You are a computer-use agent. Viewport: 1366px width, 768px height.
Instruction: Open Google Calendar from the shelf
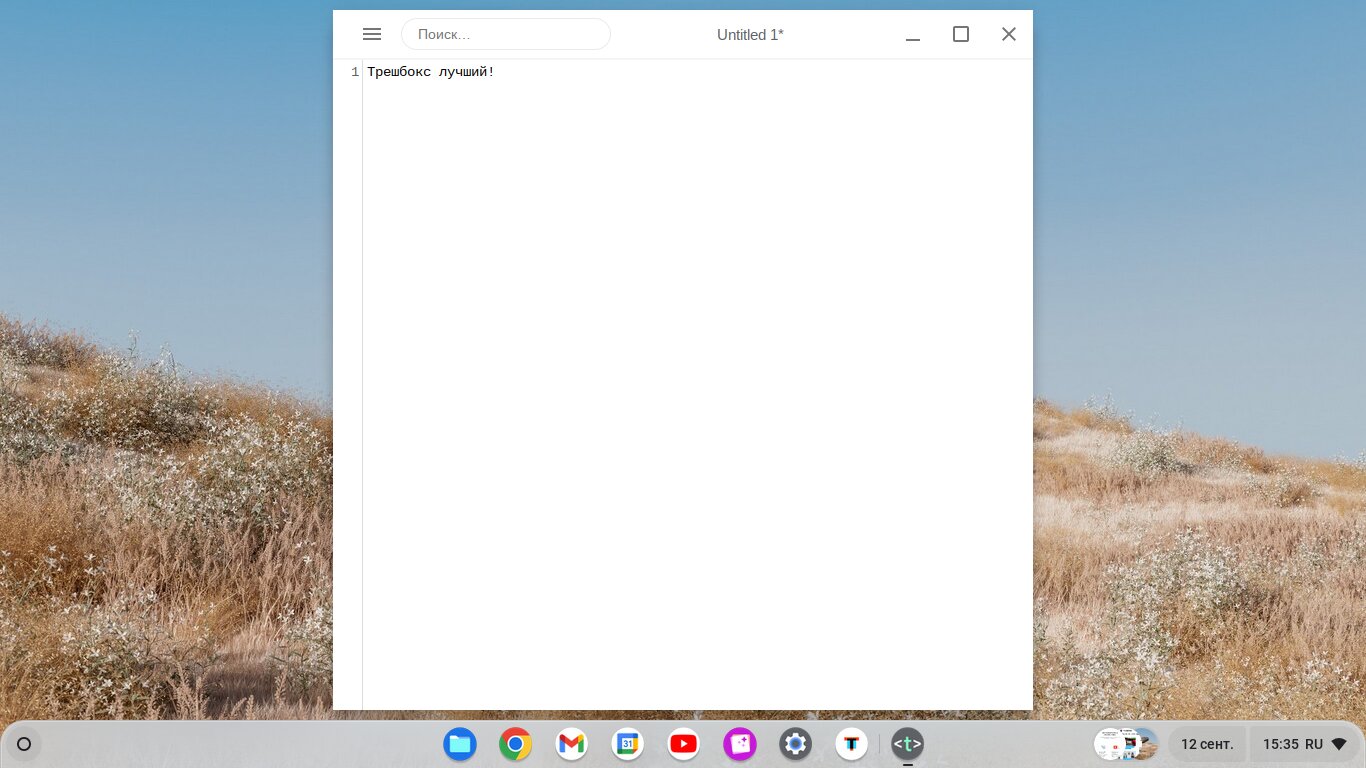628,744
